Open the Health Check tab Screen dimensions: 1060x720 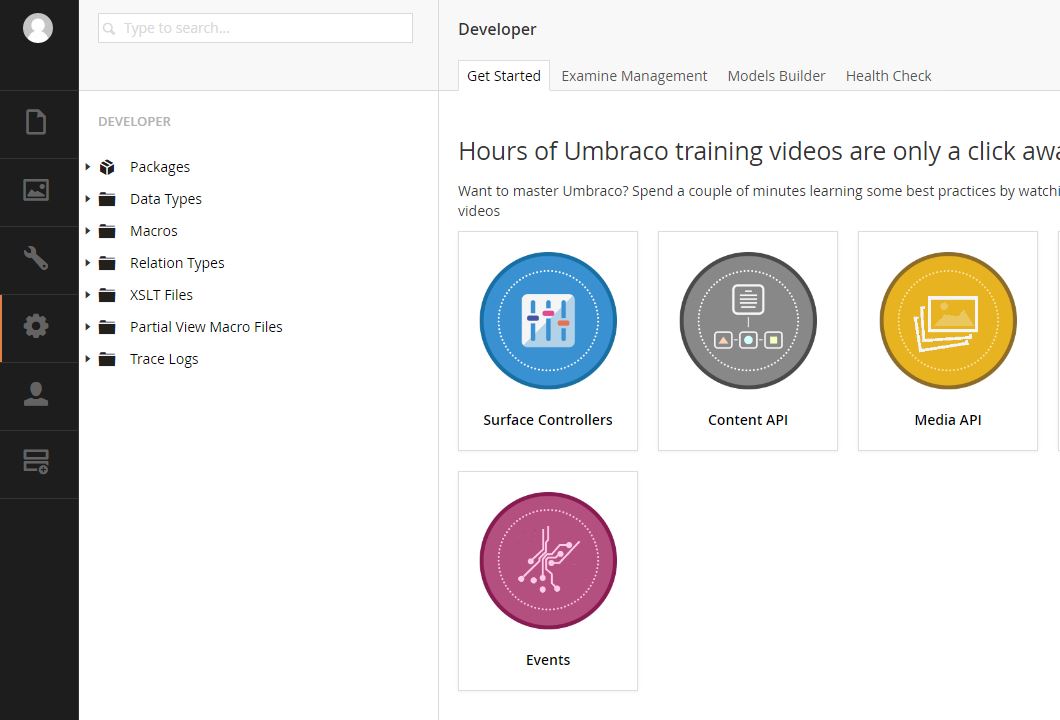[888, 76]
